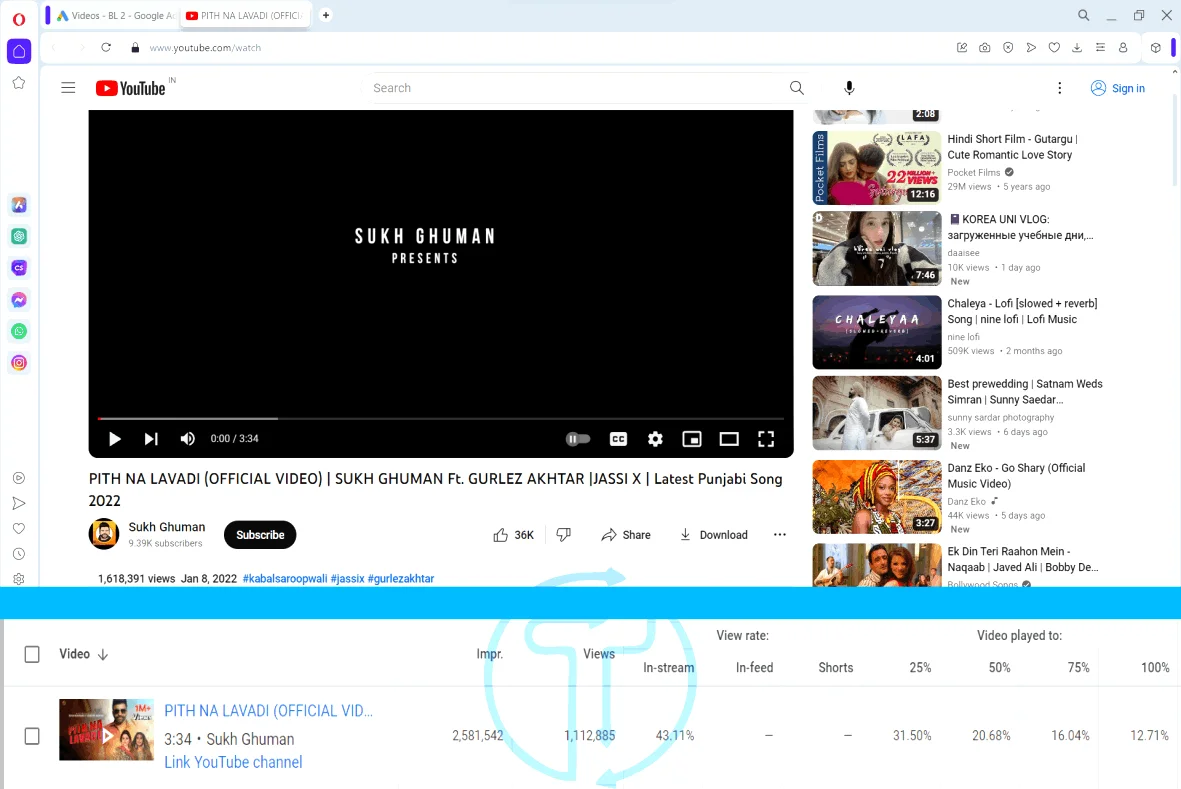Open the search tabs magnifier in title bar

click(x=1083, y=15)
